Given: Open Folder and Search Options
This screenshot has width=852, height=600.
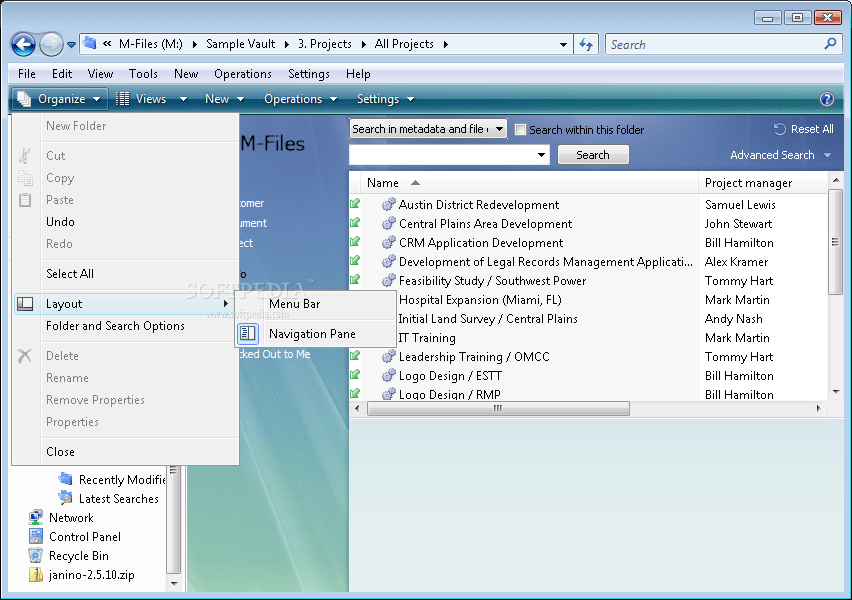Looking at the screenshot, I should pyautogui.click(x=115, y=326).
